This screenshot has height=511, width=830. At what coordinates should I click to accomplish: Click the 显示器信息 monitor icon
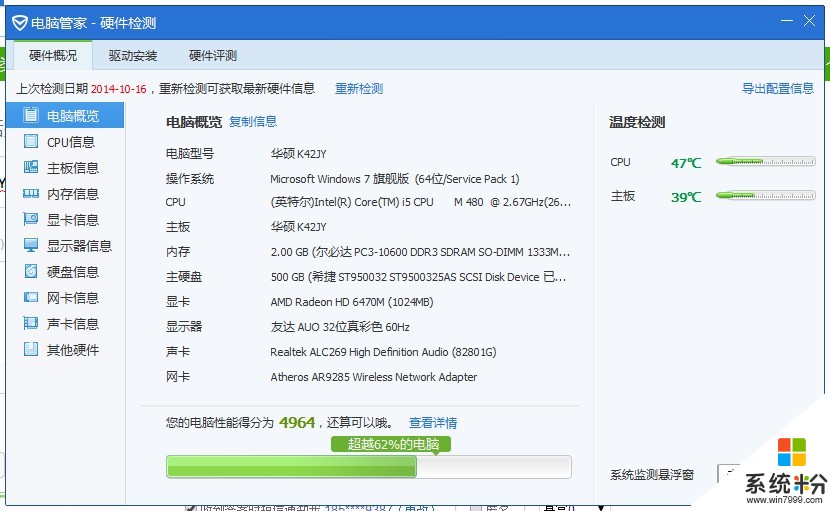point(31,245)
